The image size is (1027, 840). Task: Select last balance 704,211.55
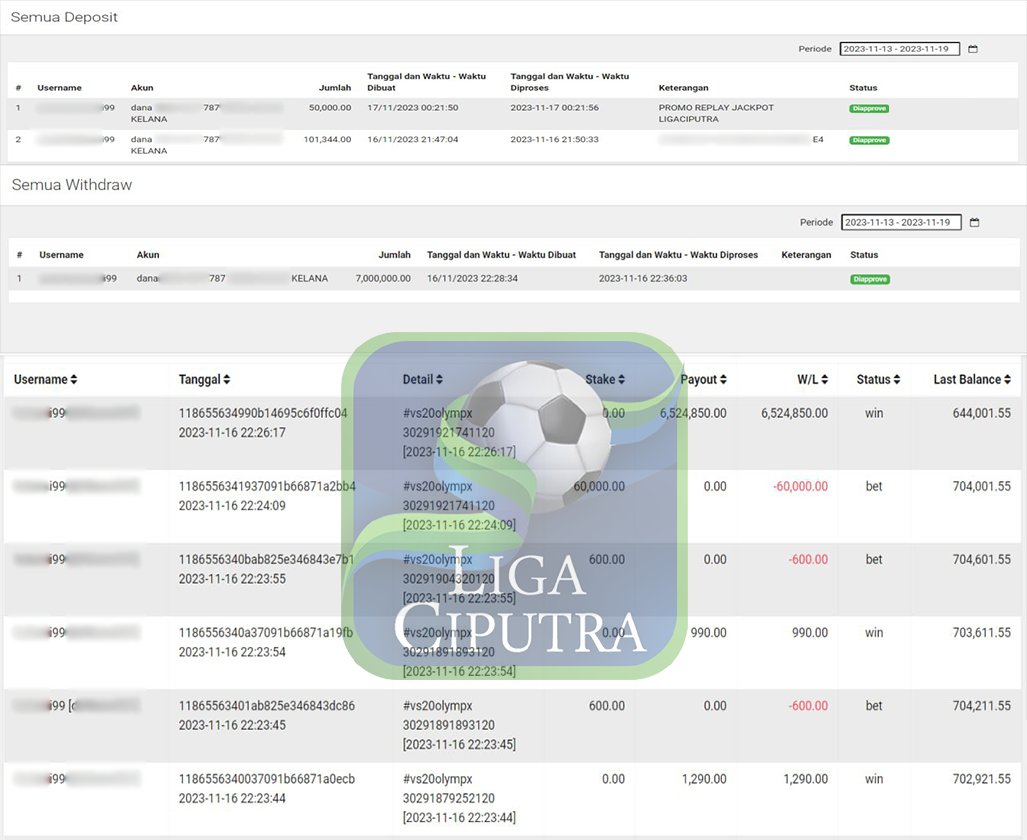tap(981, 706)
